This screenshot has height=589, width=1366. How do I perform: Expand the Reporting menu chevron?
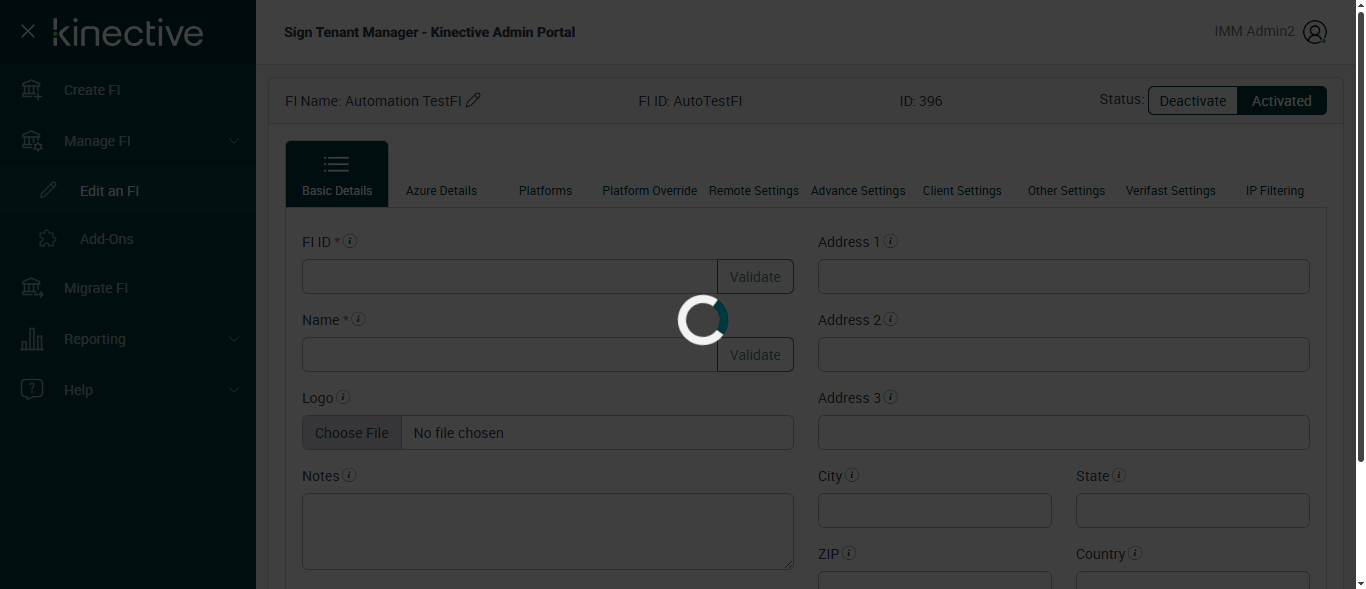234,339
